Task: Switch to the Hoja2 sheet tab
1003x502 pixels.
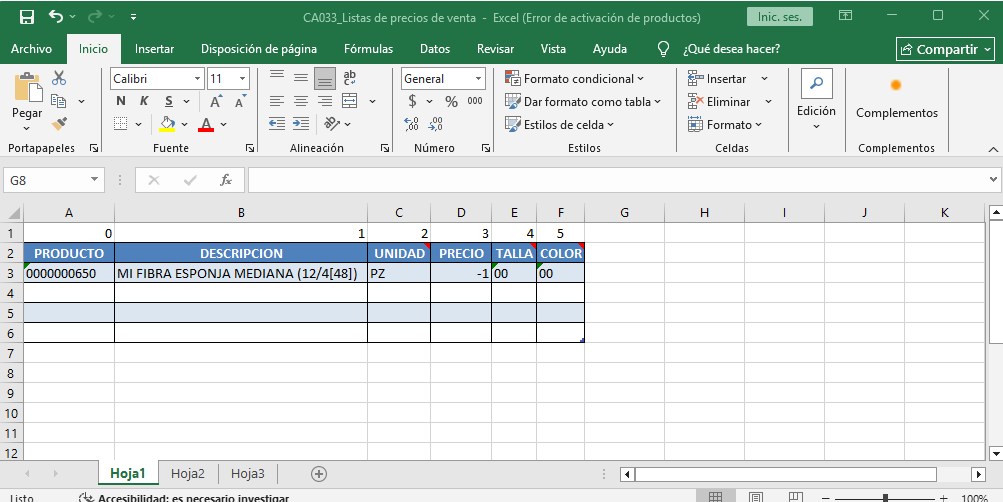Action: coord(188,474)
